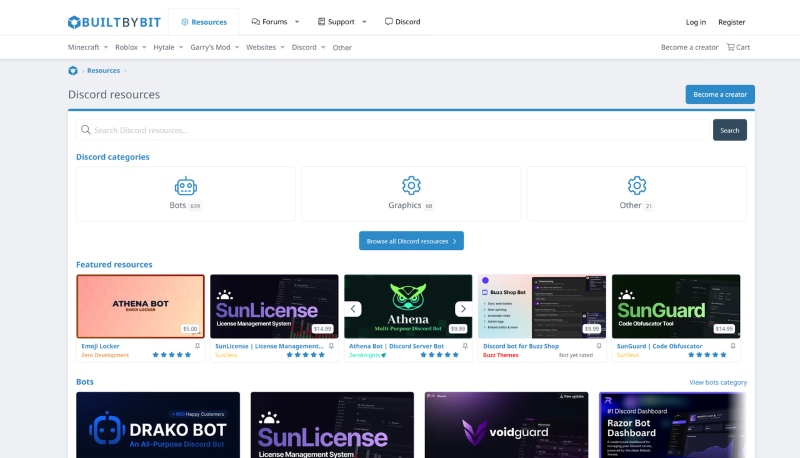Open the Support tab

click(336, 22)
